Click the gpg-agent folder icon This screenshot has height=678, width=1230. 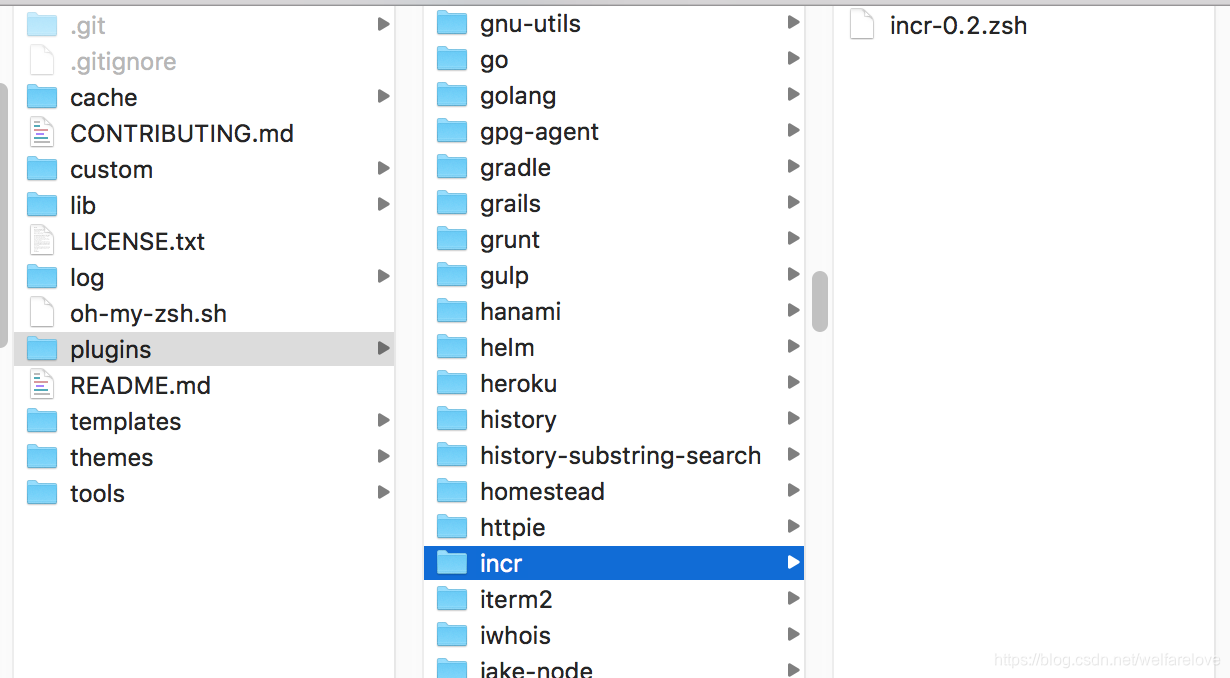click(x=453, y=131)
